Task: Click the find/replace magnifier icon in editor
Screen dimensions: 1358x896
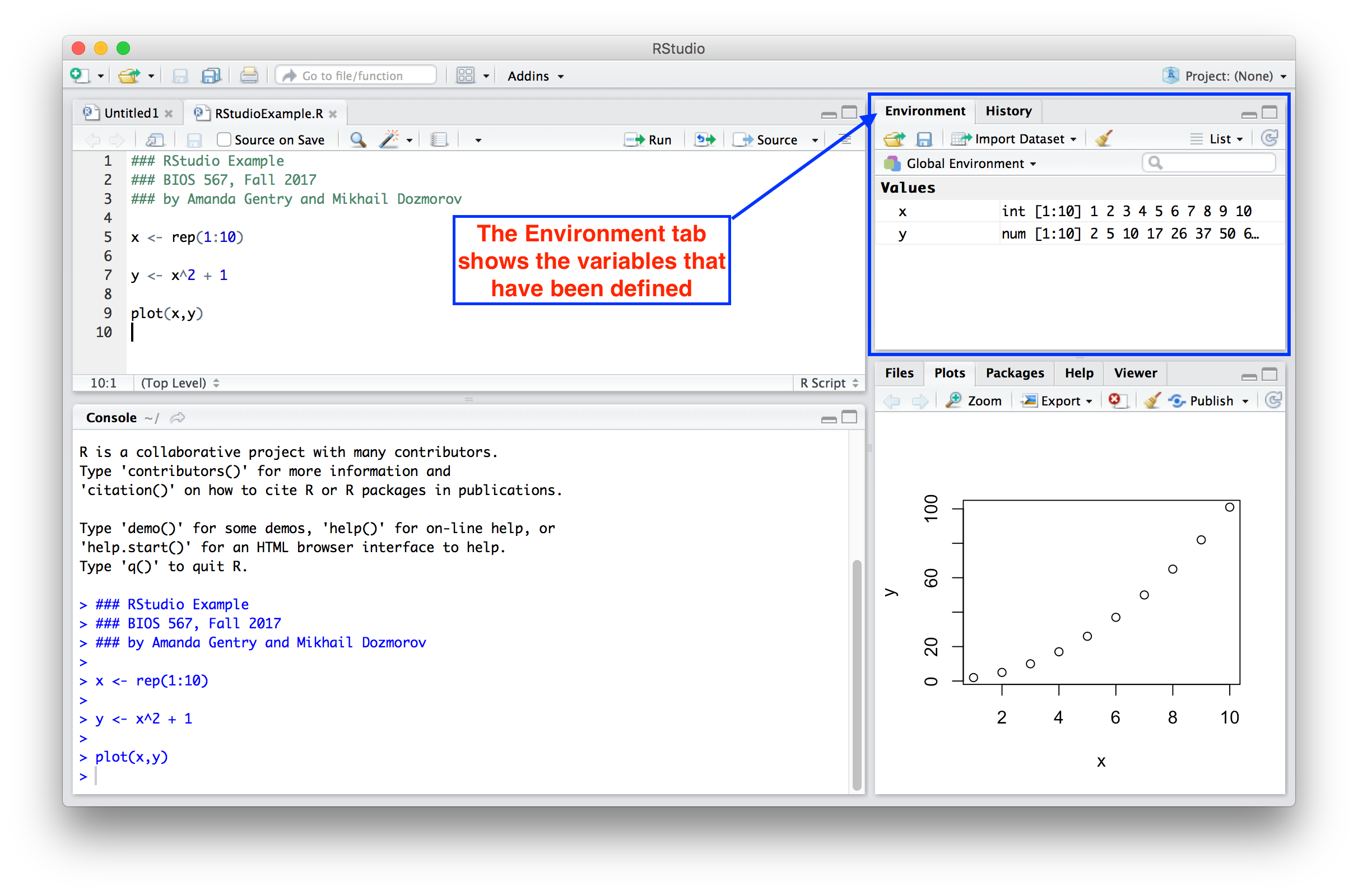Action: (358, 139)
